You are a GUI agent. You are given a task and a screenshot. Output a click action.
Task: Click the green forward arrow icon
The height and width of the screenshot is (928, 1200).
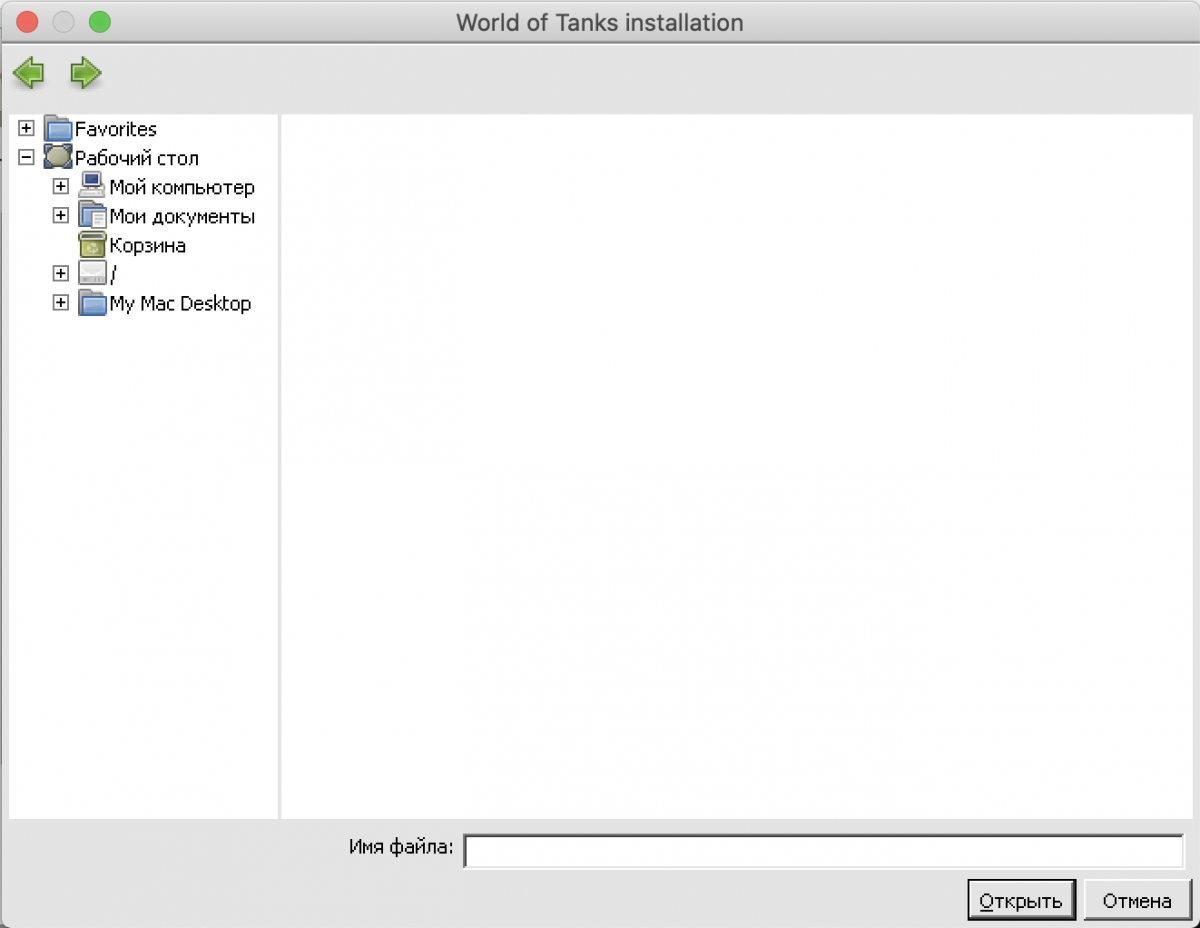86,73
